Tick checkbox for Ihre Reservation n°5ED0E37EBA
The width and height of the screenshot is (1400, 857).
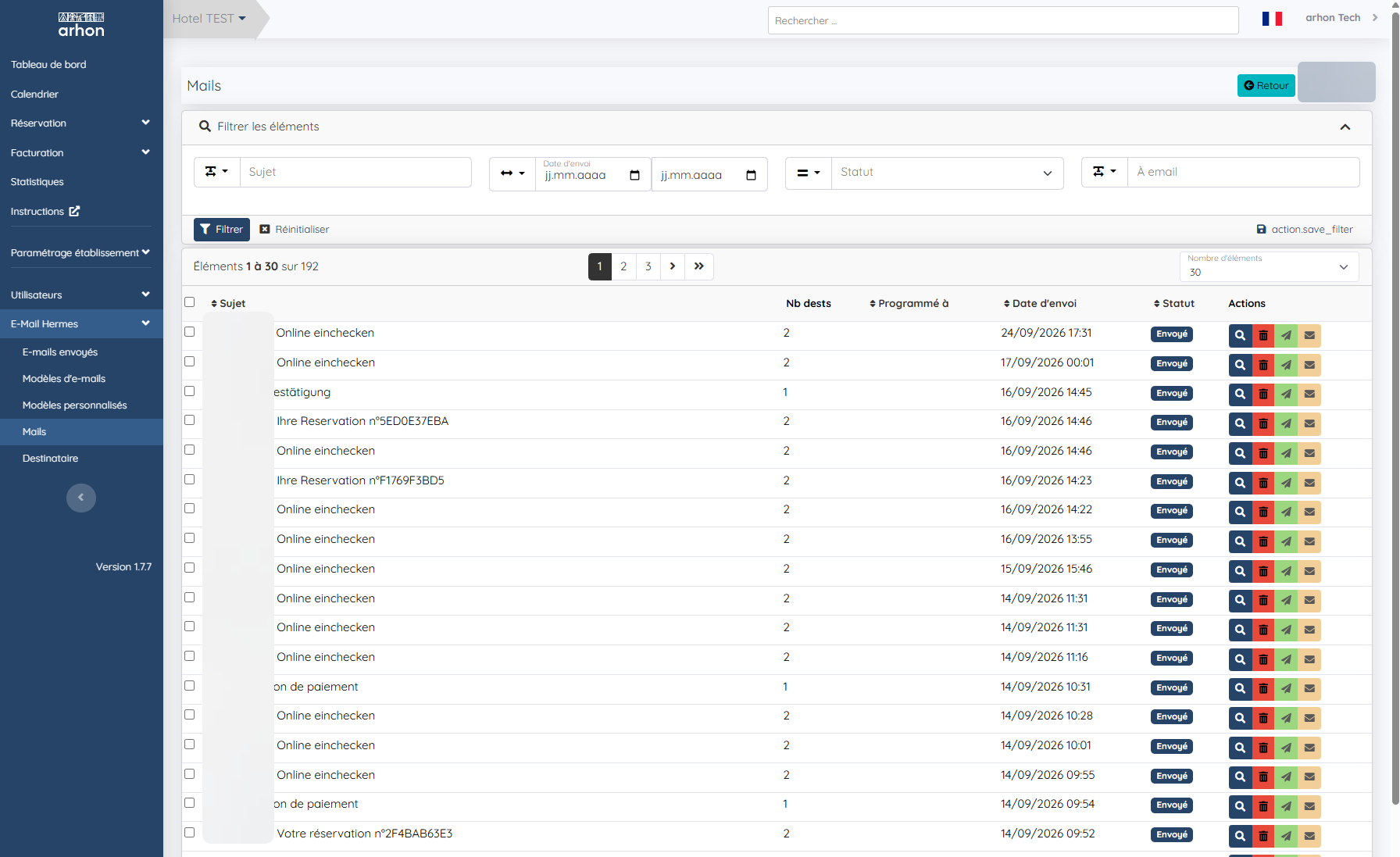(x=189, y=420)
